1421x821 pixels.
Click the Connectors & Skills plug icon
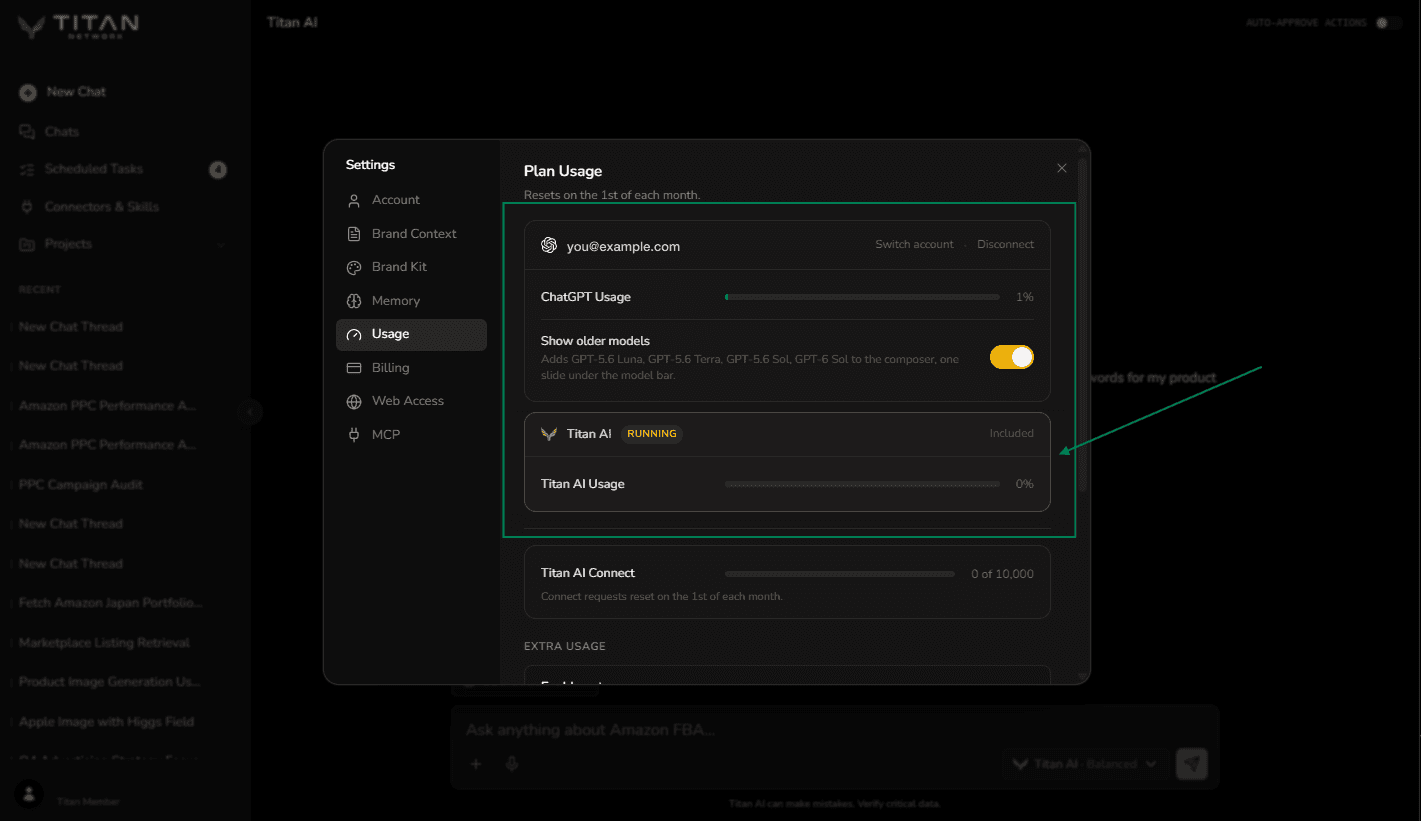27,207
